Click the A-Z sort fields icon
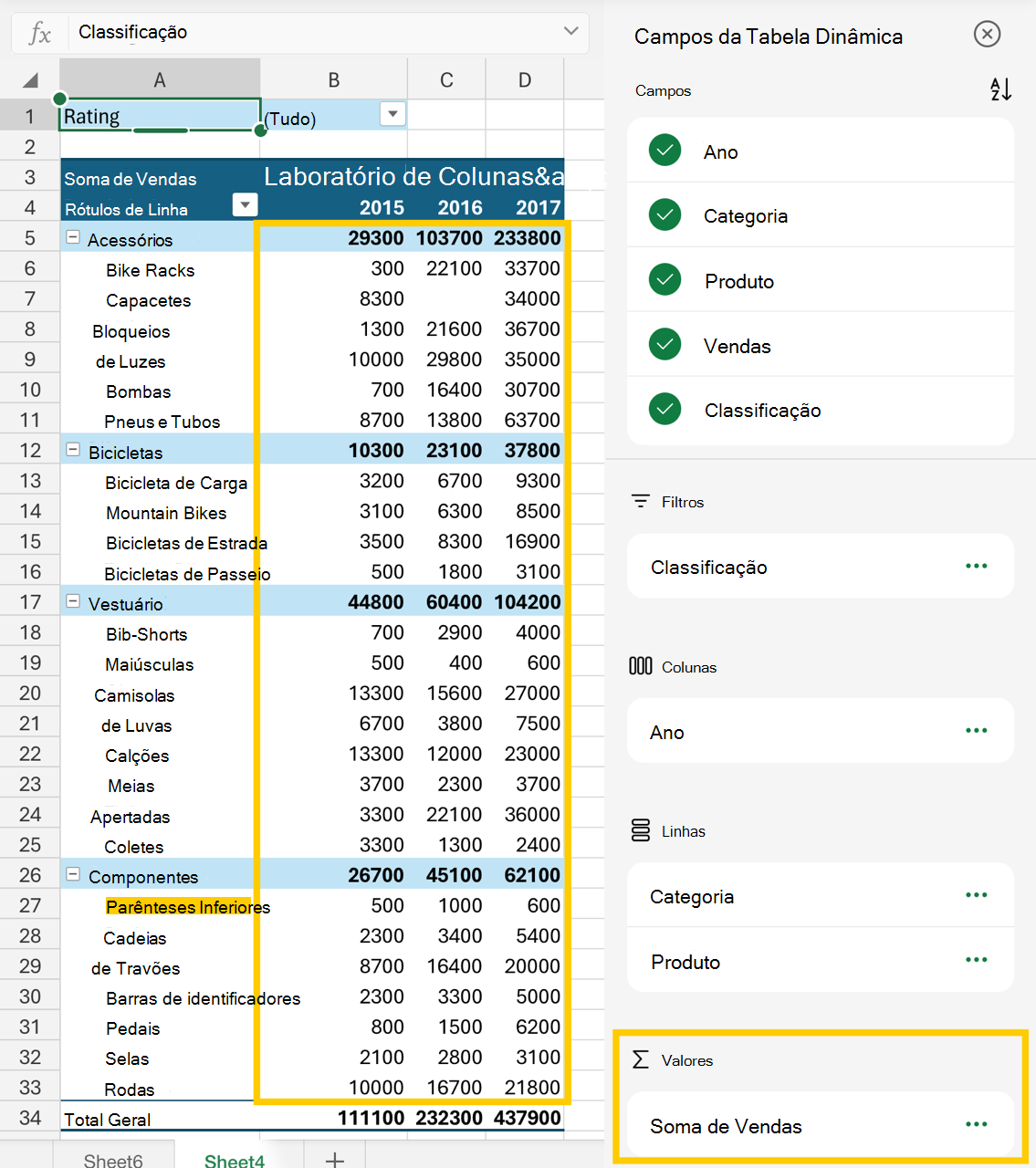The width and height of the screenshot is (1036, 1168). pyautogui.click(x=1000, y=89)
